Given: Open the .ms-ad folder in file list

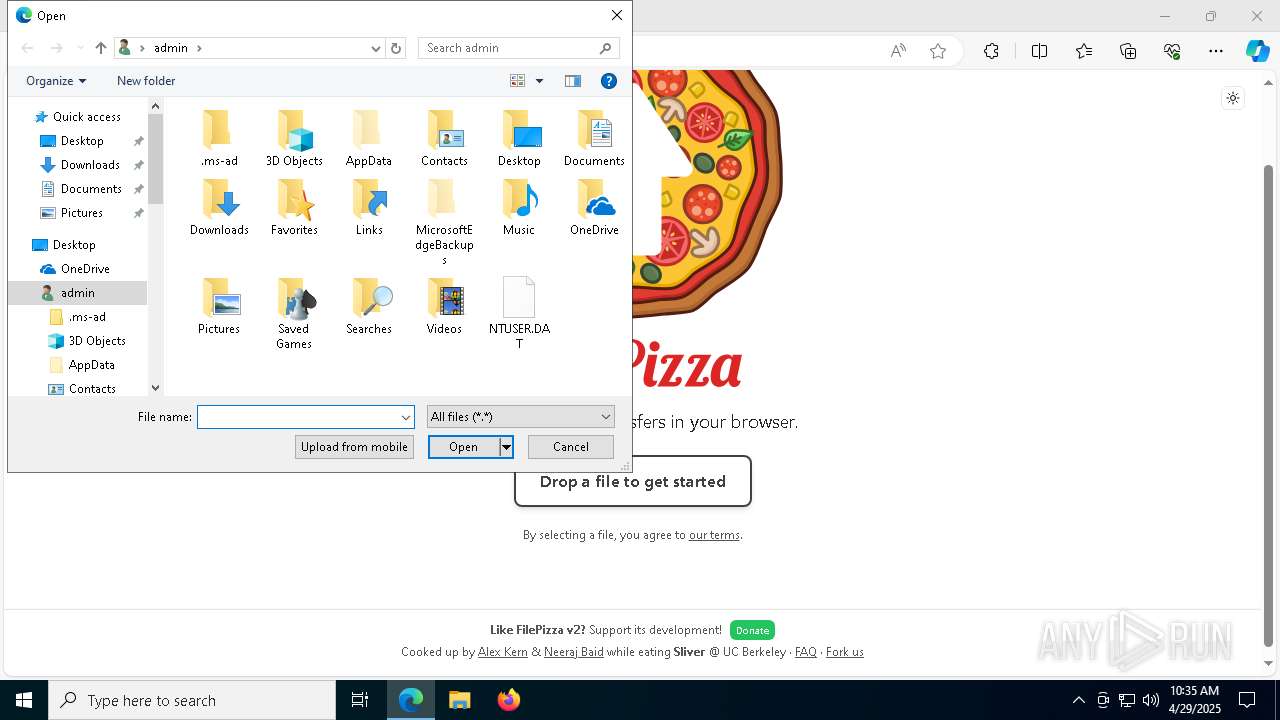Looking at the screenshot, I should (x=219, y=138).
